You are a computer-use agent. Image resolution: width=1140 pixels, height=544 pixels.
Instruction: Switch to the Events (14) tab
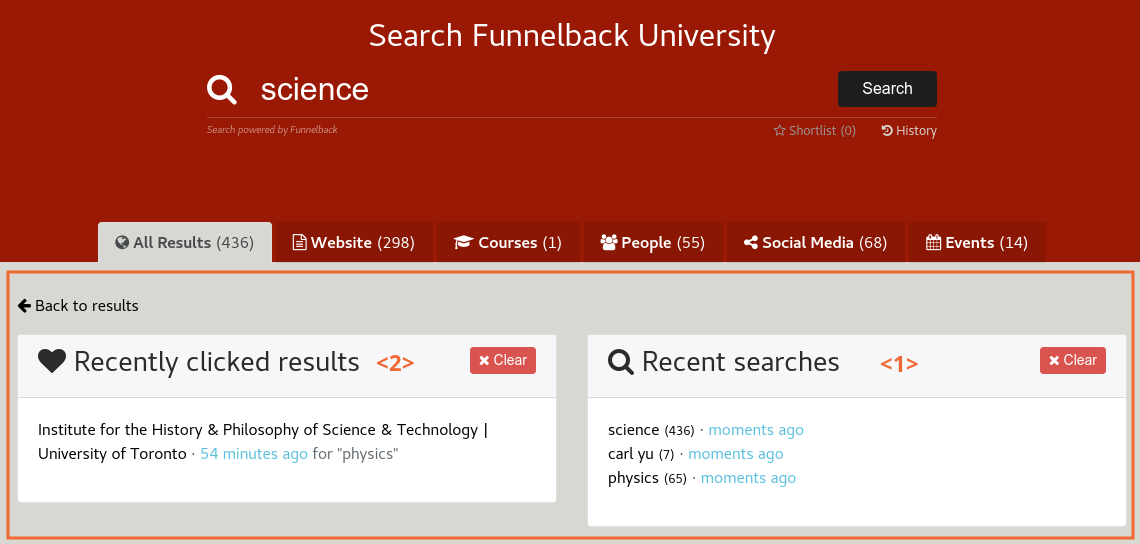(x=977, y=242)
